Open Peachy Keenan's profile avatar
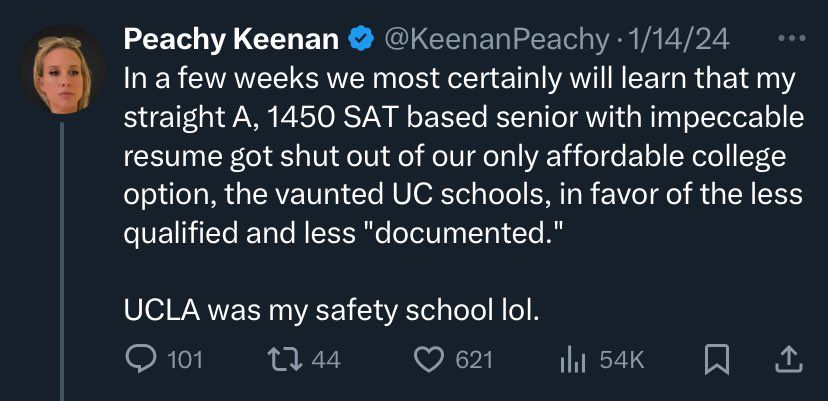 click(x=62, y=71)
